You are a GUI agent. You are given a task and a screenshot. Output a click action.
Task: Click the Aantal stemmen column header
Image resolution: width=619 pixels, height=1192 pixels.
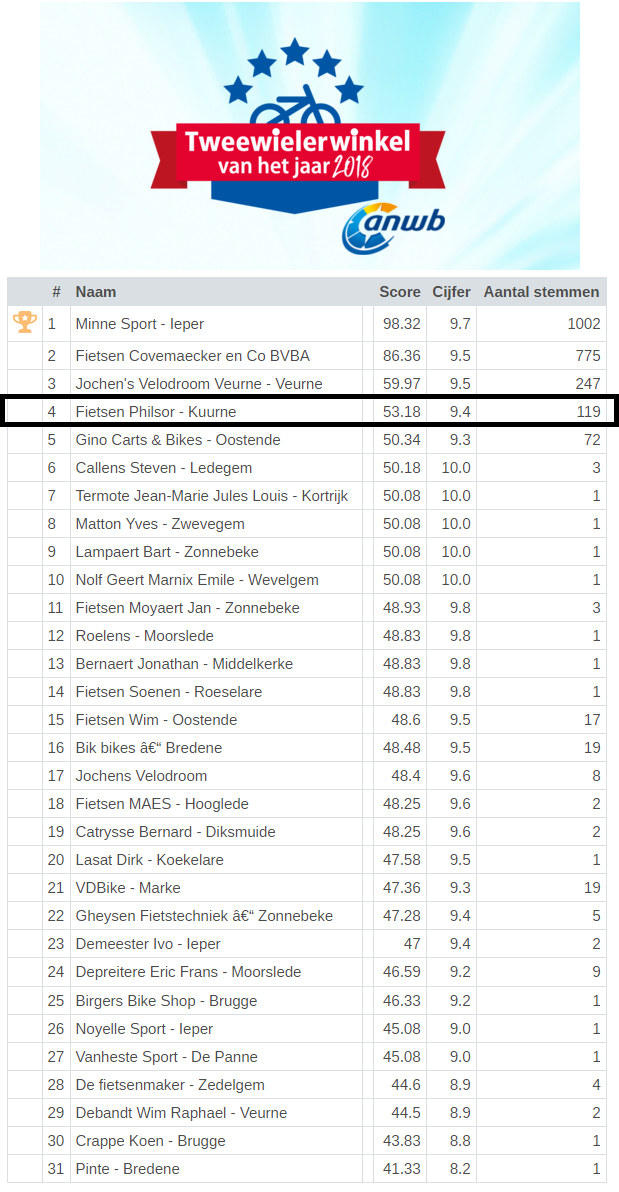[x=541, y=292]
